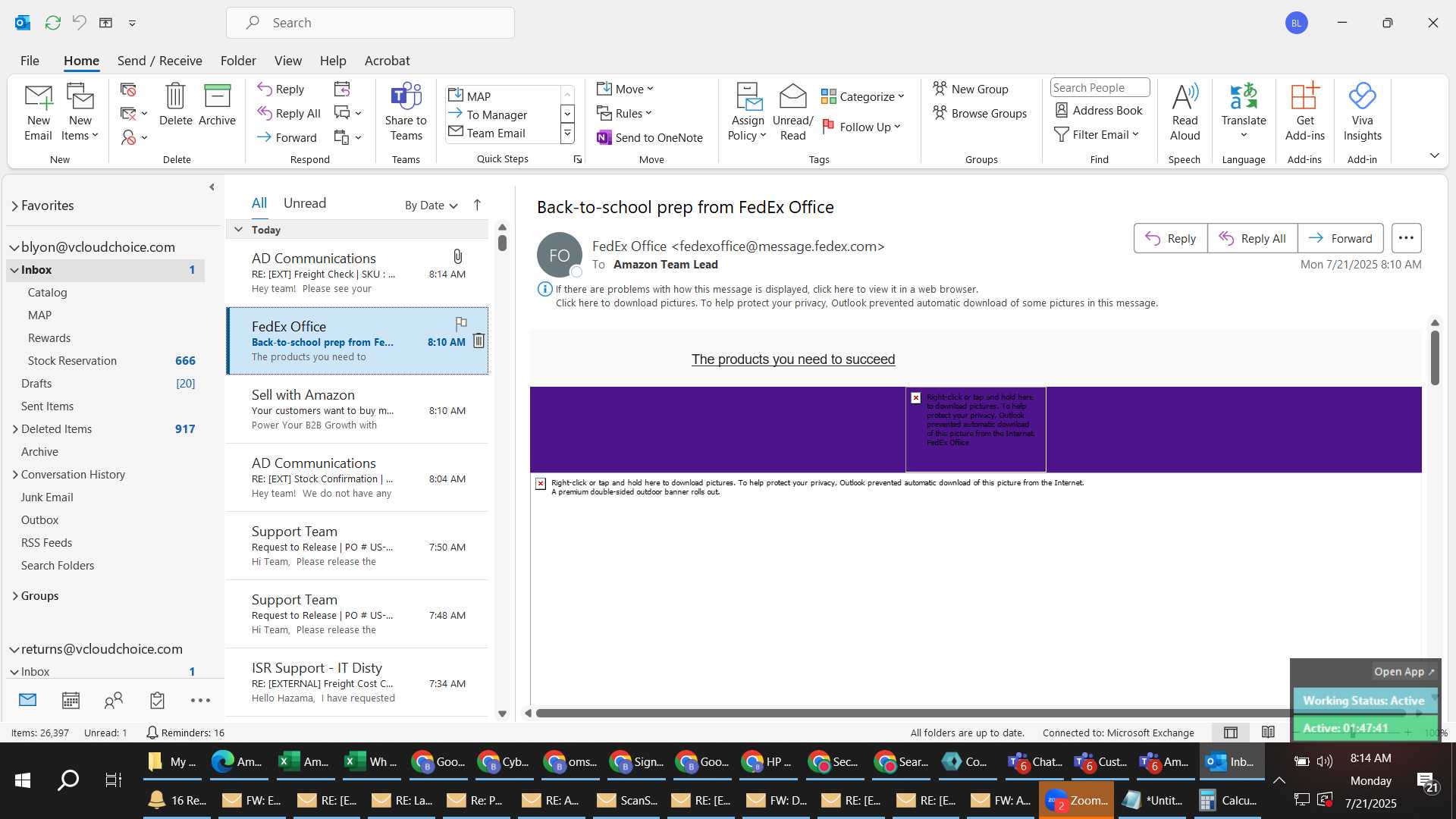
Task: Expand the Deleted Items folder
Action: (15, 429)
